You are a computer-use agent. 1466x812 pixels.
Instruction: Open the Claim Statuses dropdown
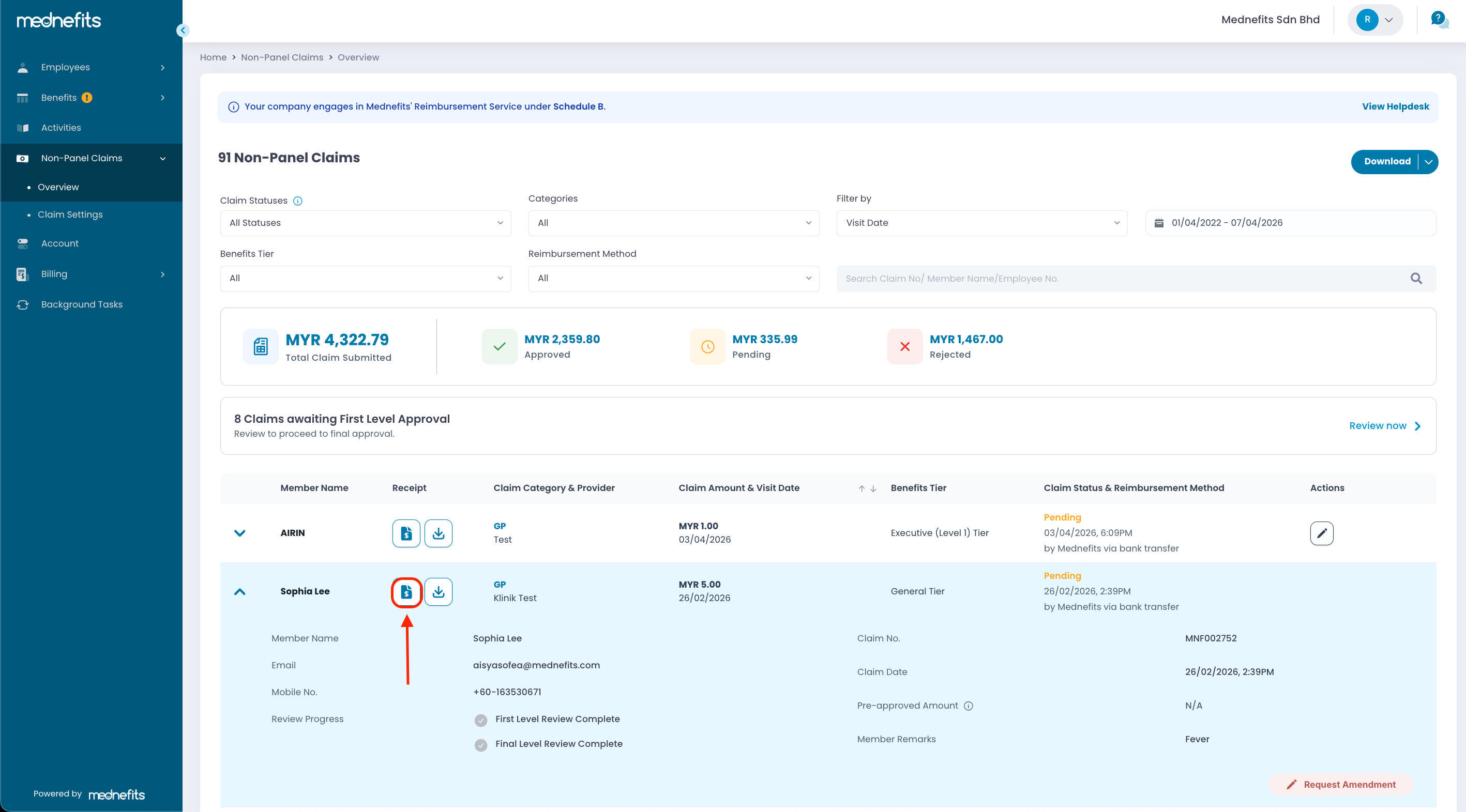coord(366,223)
